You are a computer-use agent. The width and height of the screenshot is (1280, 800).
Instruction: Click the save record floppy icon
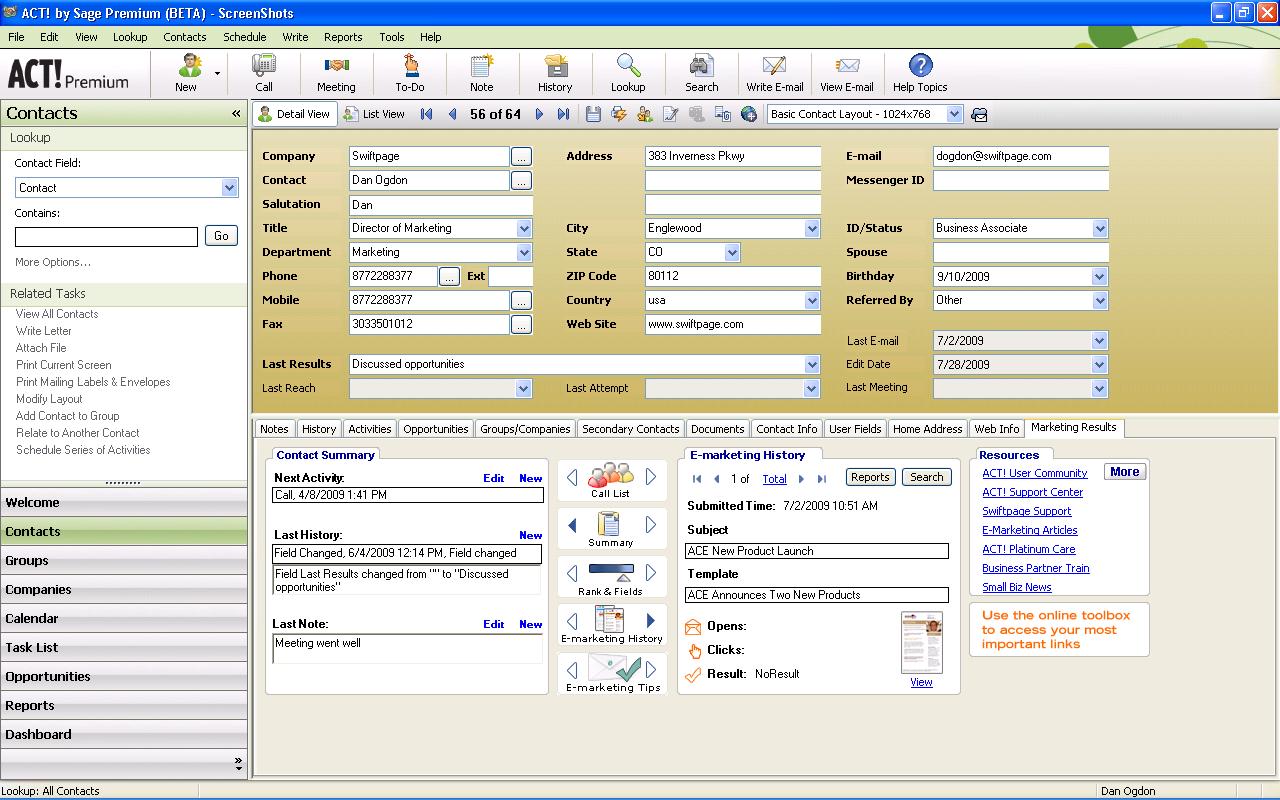point(593,114)
